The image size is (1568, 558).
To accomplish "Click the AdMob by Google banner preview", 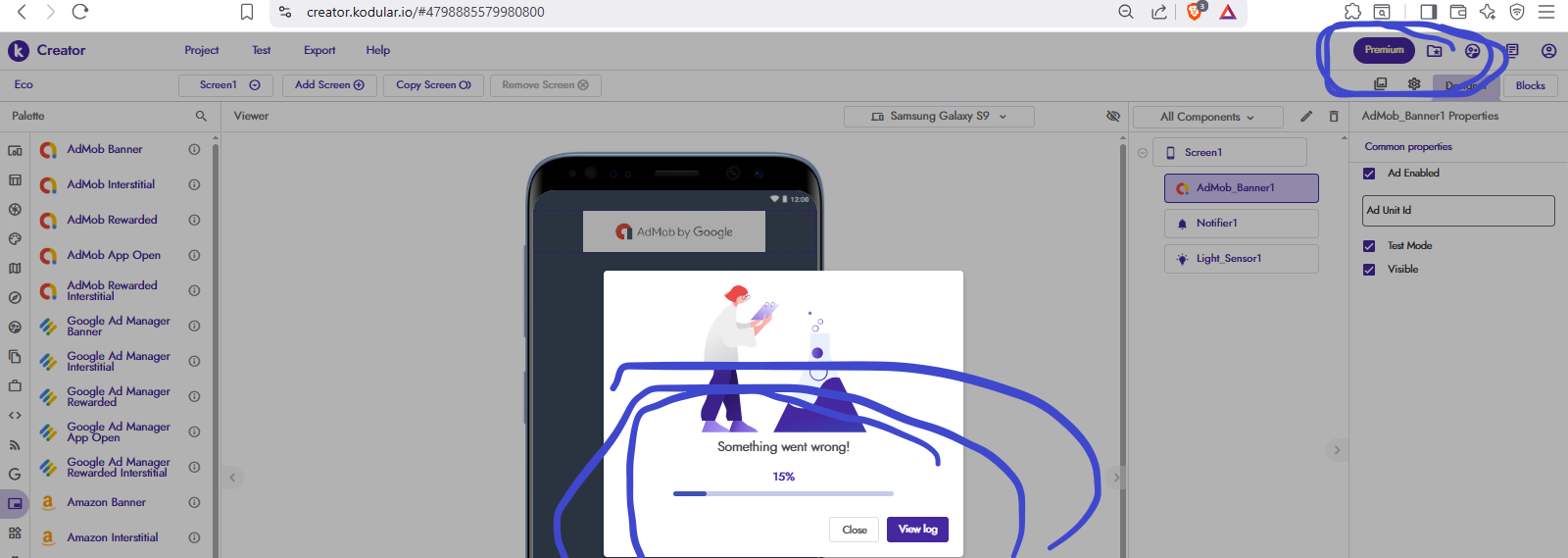I will [x=674, y=232].
